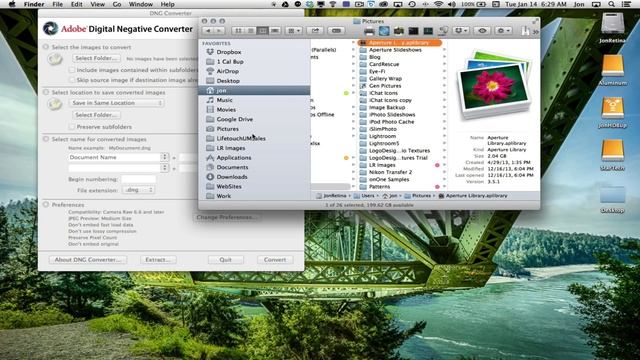
Task: Open Finder gear action menu
Action: point(502,31)
